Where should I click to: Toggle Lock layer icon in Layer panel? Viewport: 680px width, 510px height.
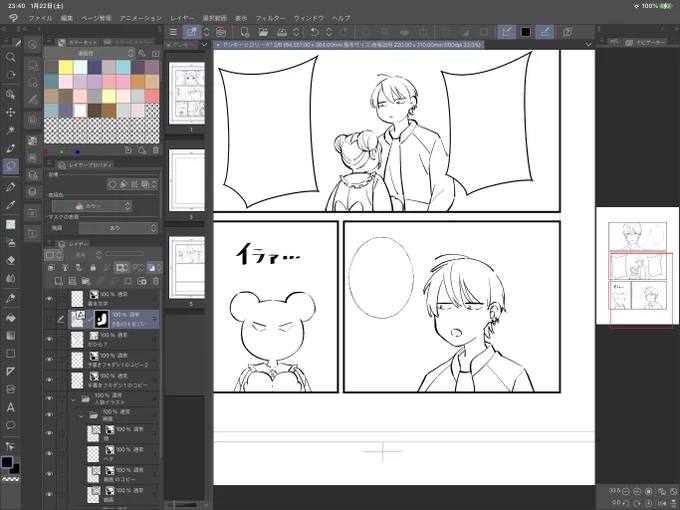pyautogui.click(x=93, y=268)
